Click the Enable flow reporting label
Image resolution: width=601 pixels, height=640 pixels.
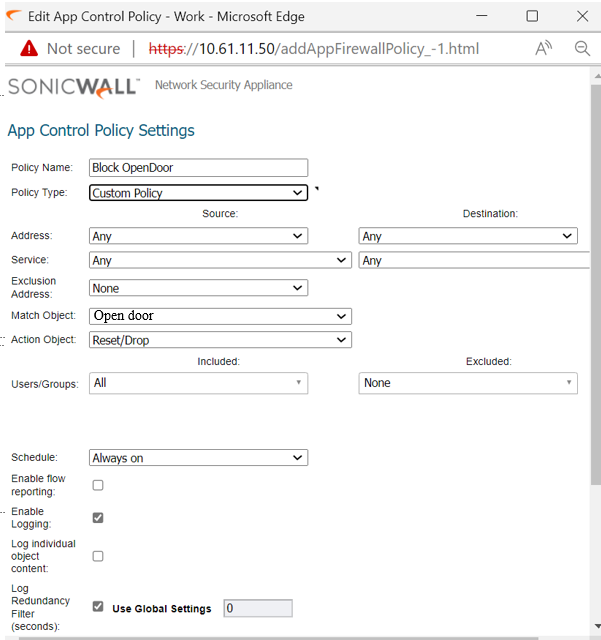coord(38,485)
